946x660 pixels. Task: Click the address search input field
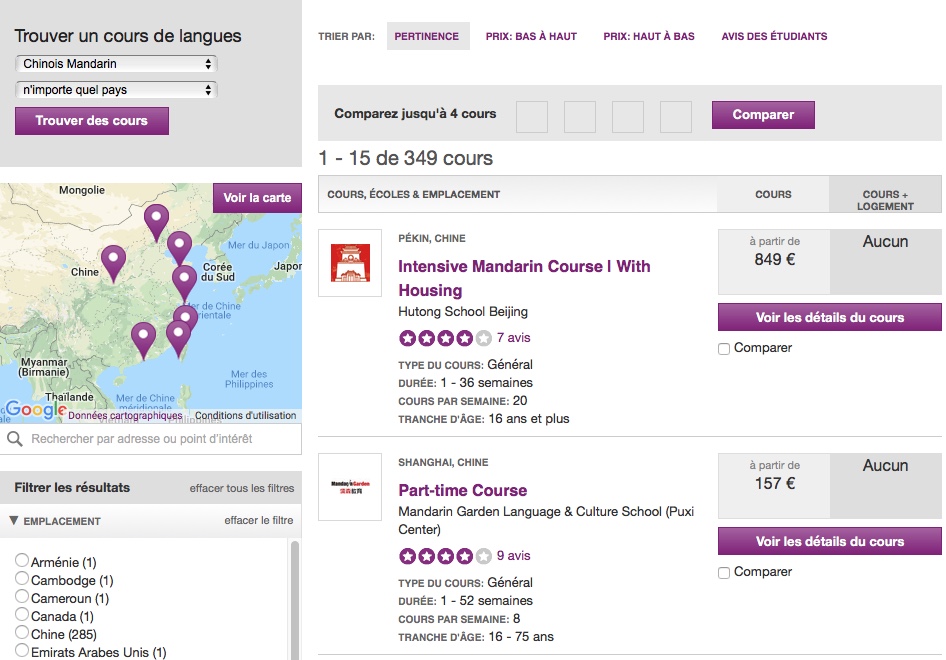tap(160, 439)
